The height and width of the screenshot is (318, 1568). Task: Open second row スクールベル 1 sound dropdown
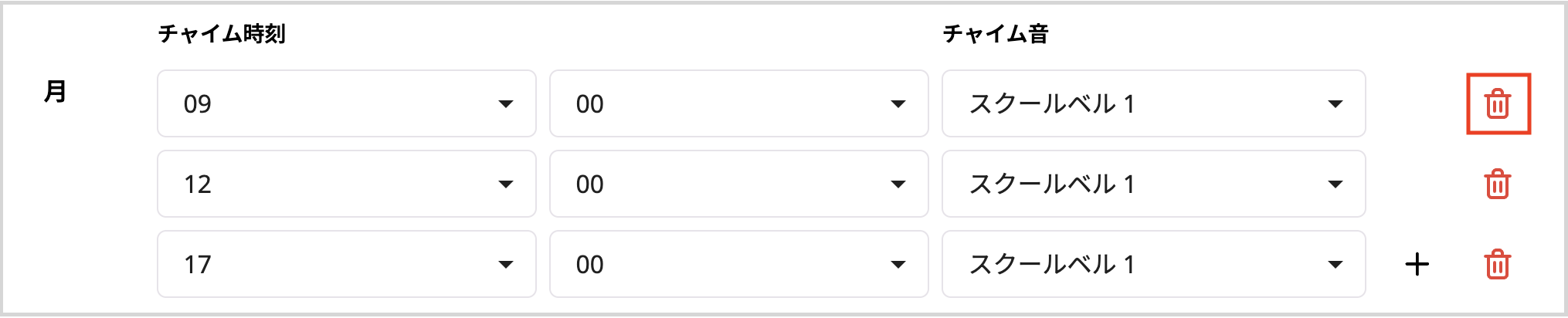(1154, 184)
